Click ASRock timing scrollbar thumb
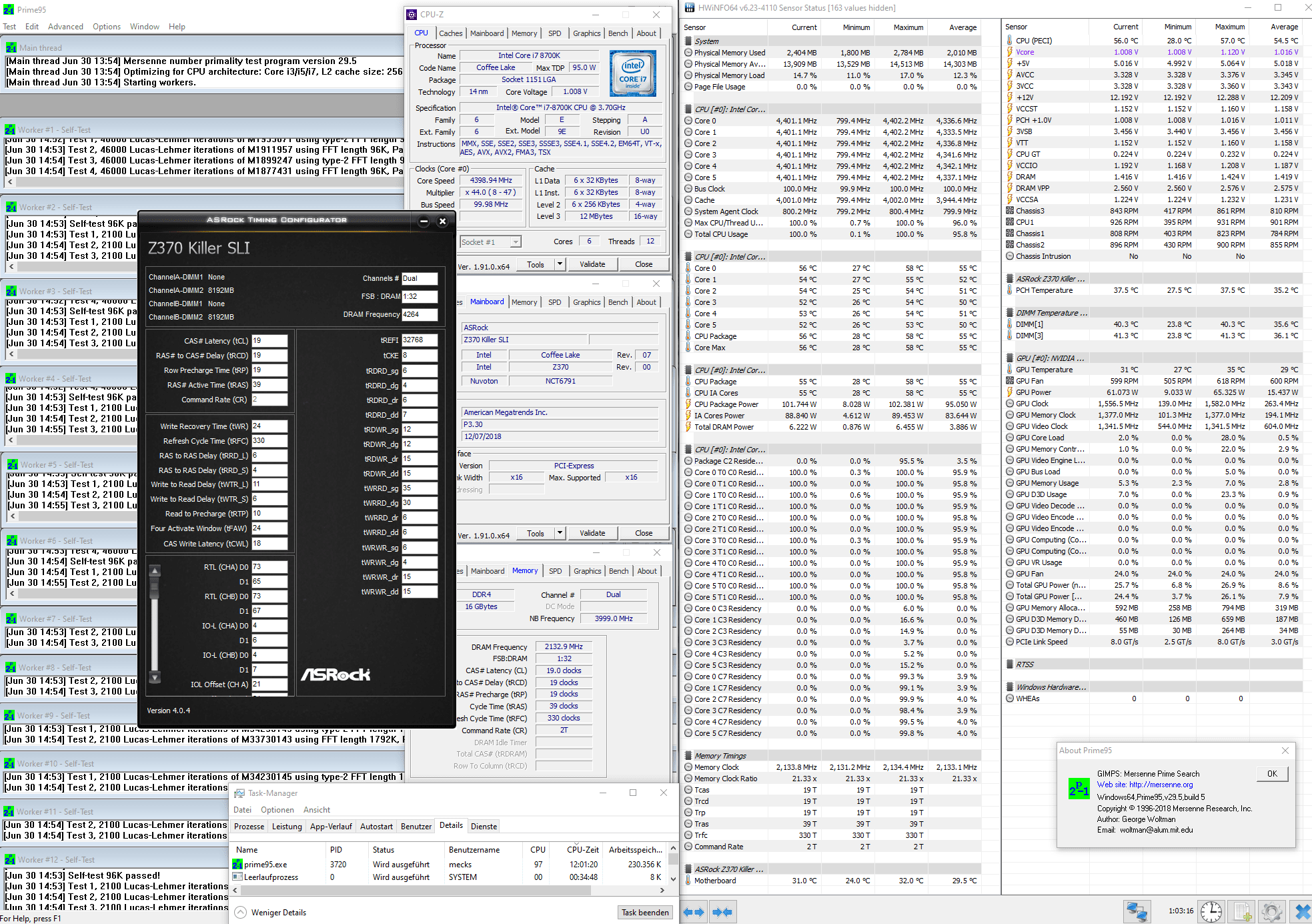 tap(155, 588)
